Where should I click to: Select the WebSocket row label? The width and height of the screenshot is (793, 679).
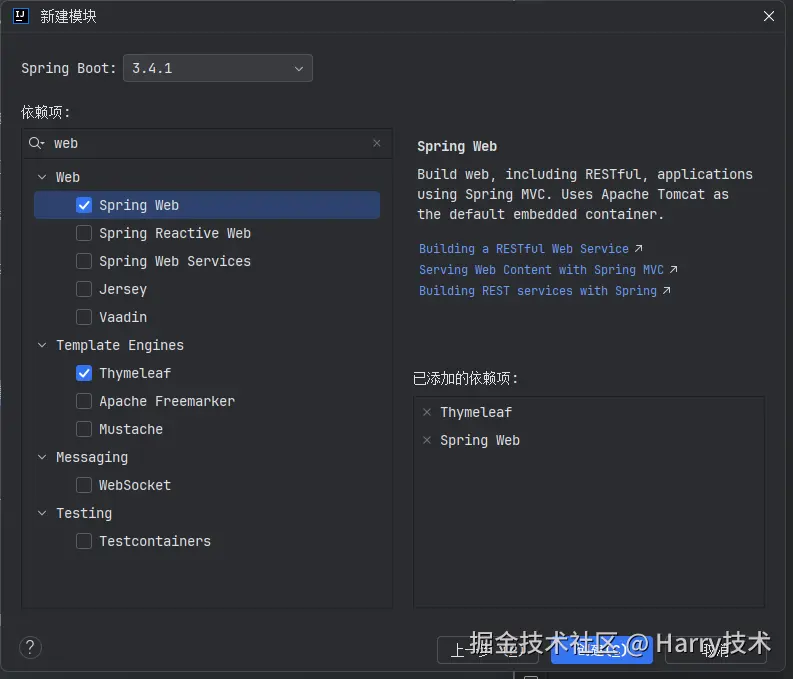click(x=135, y=485)
